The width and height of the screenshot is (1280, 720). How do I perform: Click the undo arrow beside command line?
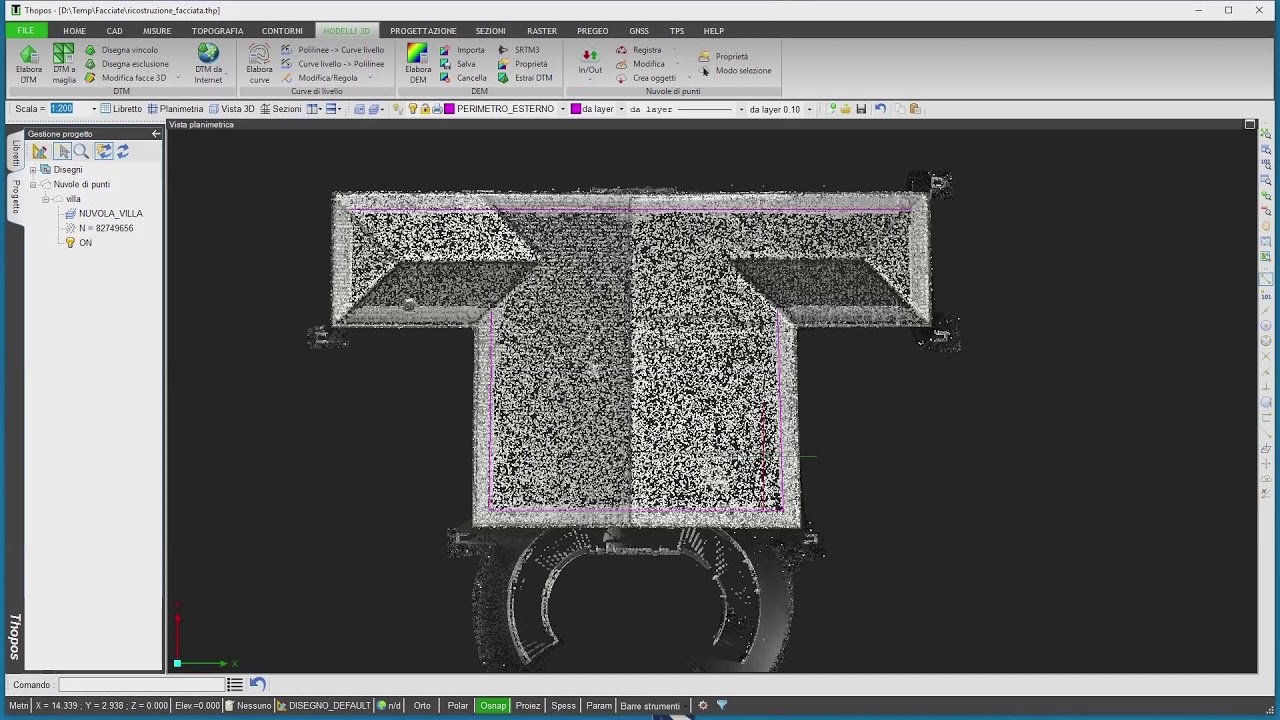(x=258, y=685)
